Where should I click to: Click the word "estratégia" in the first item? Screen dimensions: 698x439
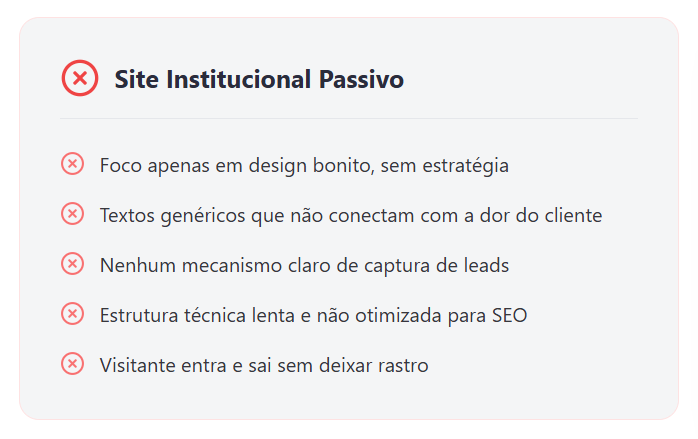click(465, 166)
